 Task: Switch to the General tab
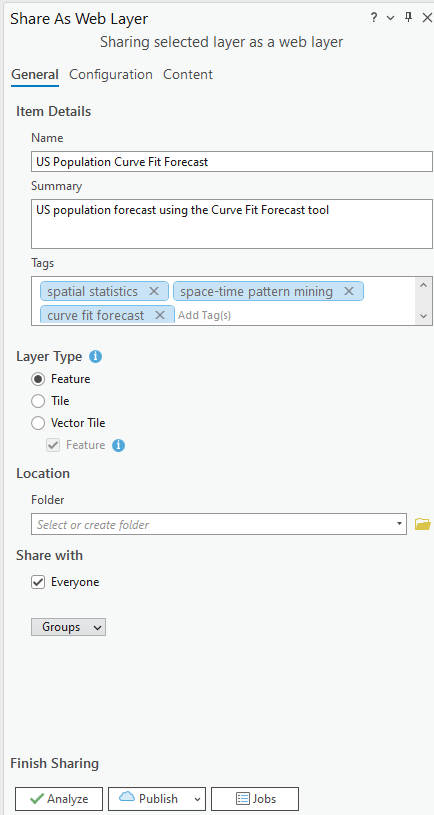pos(35,74)
